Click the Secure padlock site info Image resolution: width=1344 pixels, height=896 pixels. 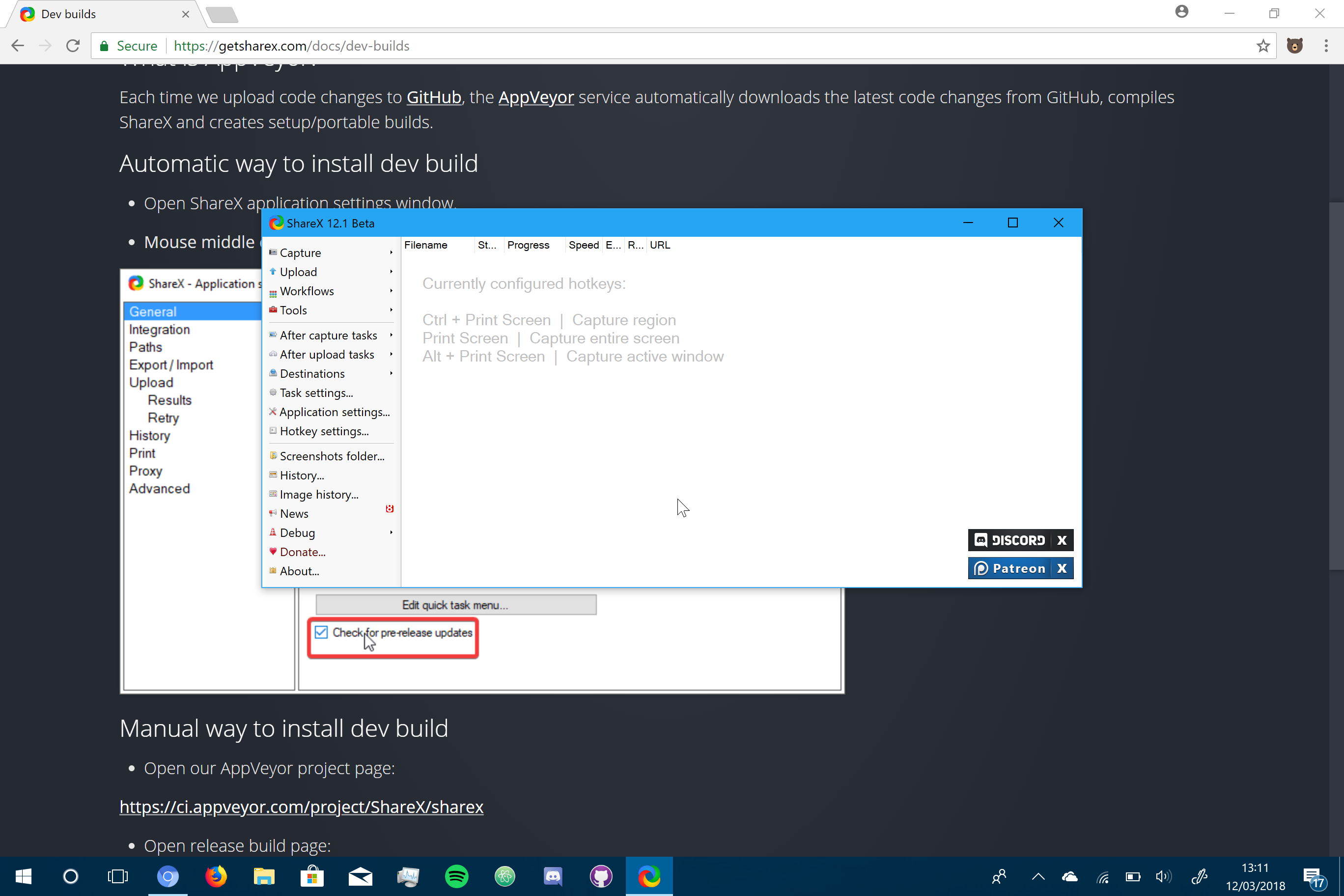click(x=128, y=46)
